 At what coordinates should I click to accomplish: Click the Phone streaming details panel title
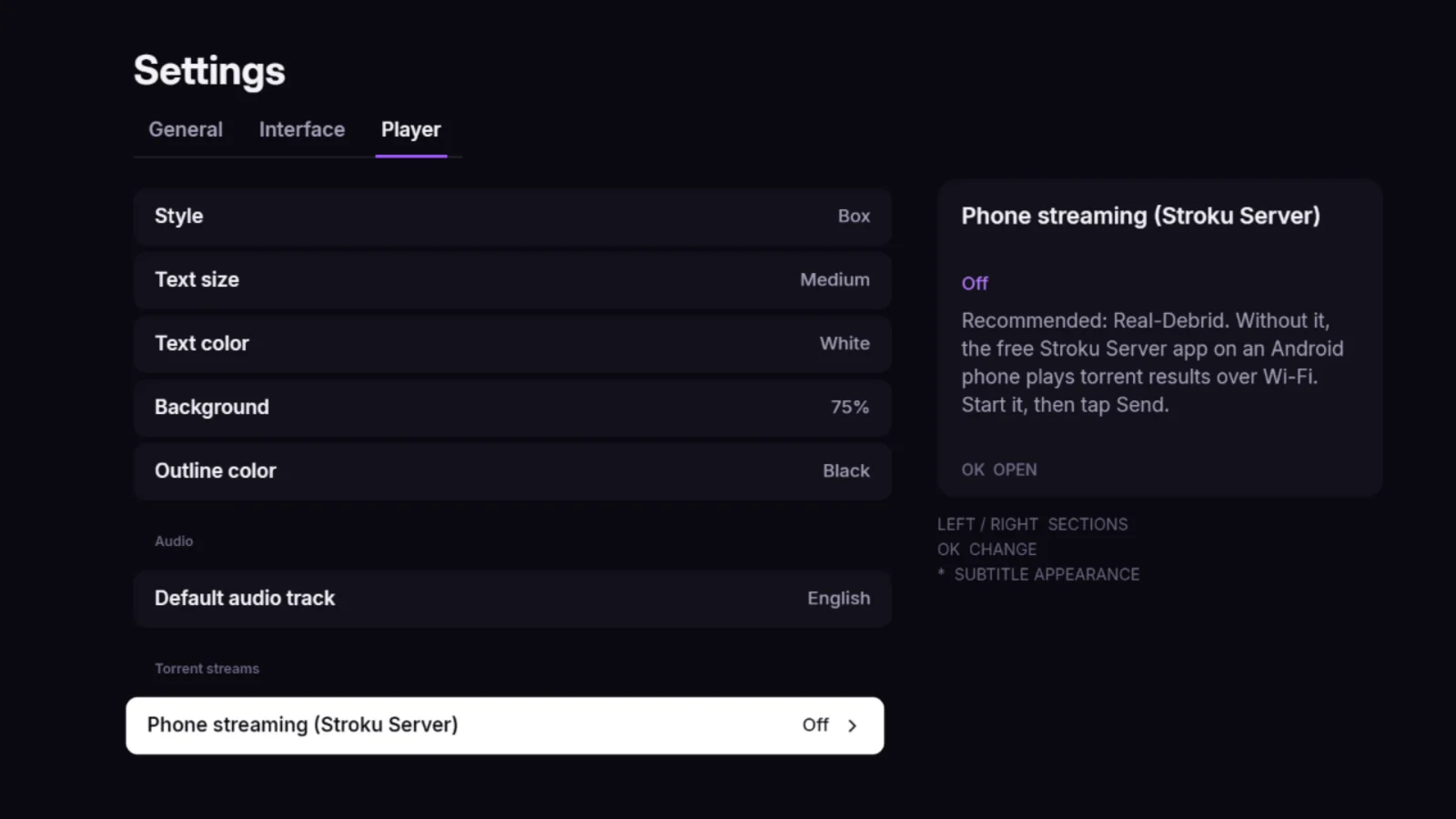1140,216
